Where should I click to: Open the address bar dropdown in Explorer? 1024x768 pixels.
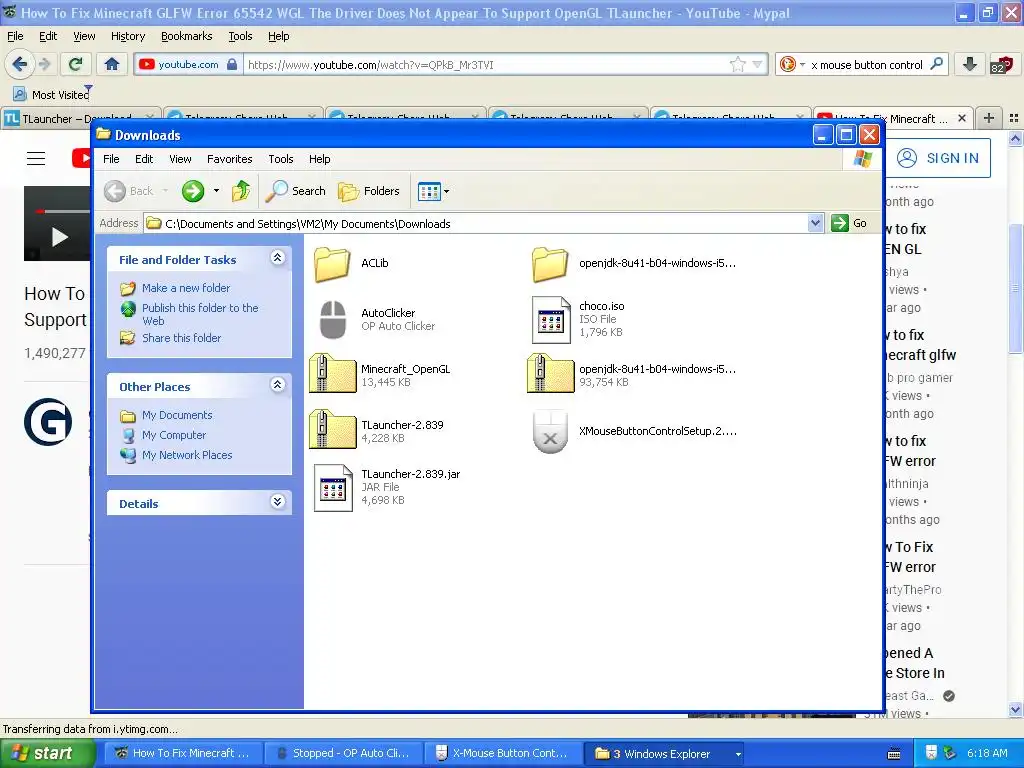pyautogui.click(x=815, y=223)
